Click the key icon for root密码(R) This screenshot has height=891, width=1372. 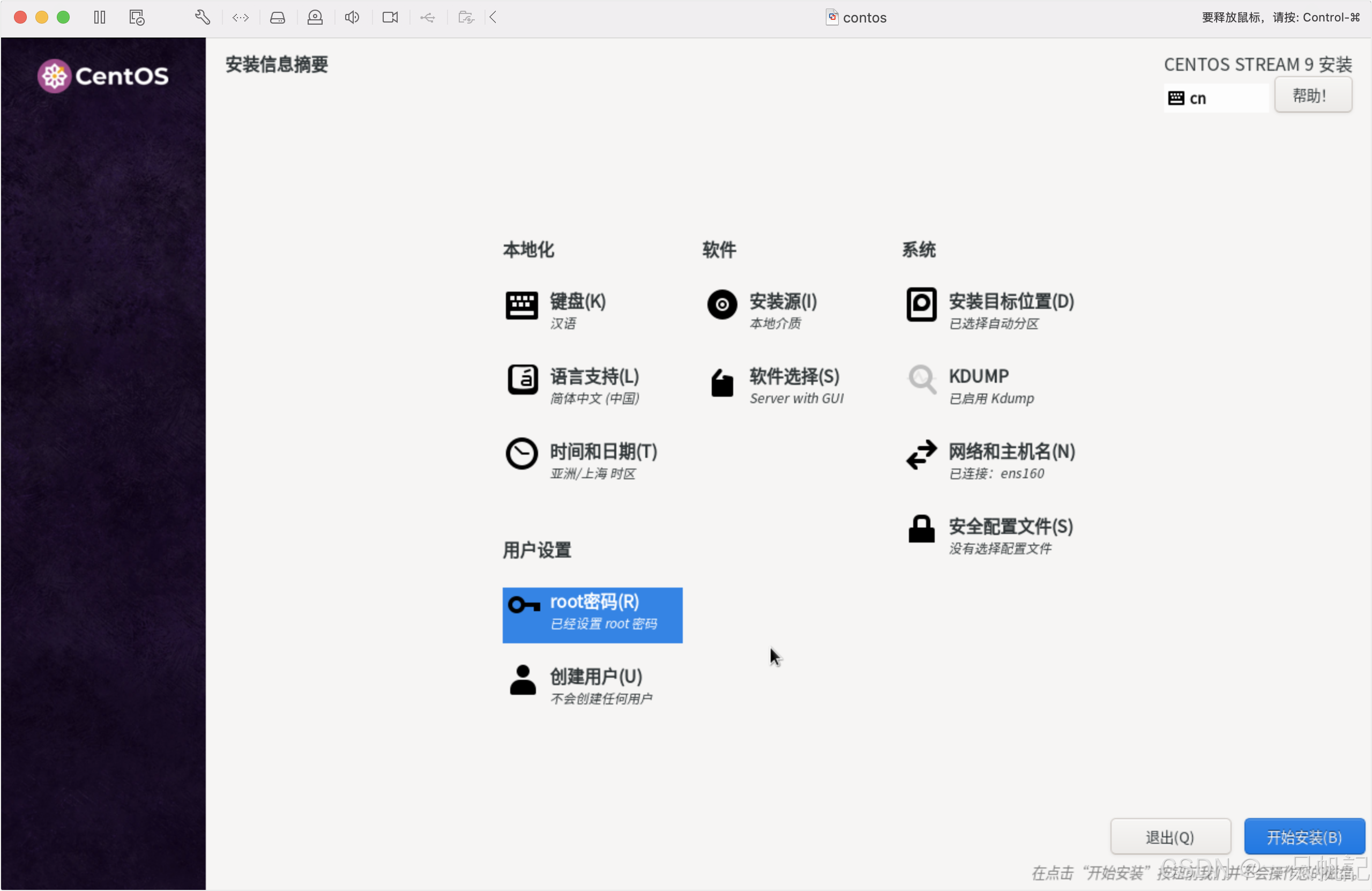524,605
